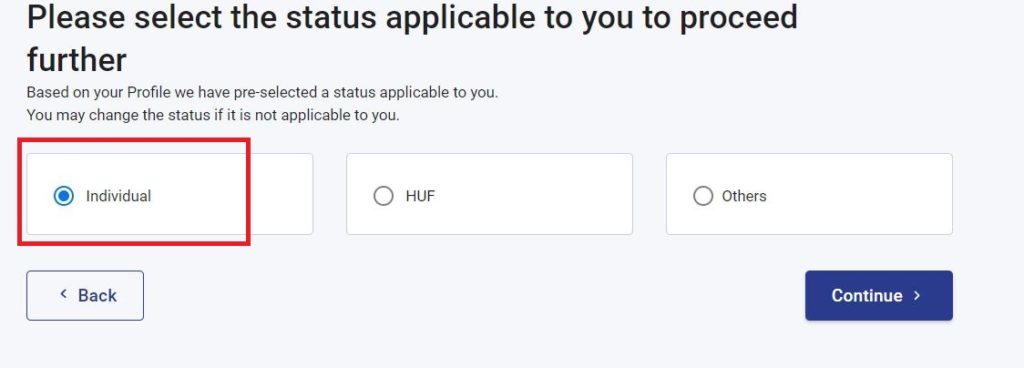Click the 'Based on your Profile' text line
The height and width of the screenshot is (368, 1024).
coord(263,93)
